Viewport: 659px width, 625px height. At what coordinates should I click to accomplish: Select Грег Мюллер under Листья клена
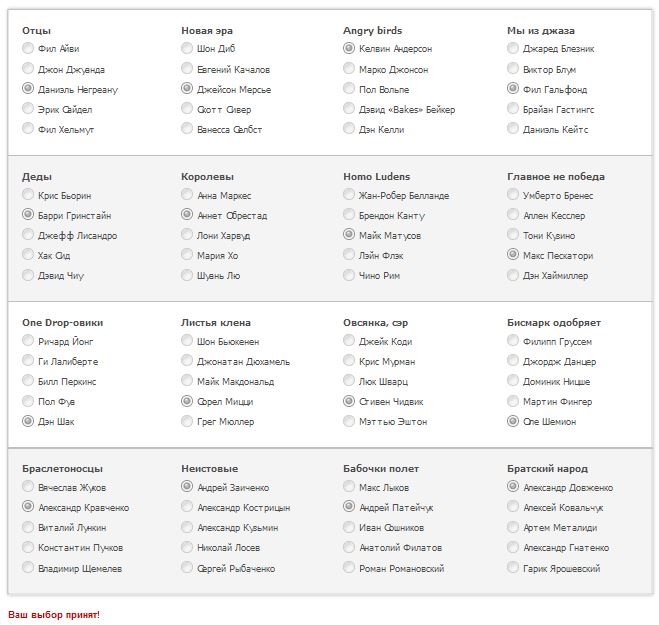pos(188,421)
